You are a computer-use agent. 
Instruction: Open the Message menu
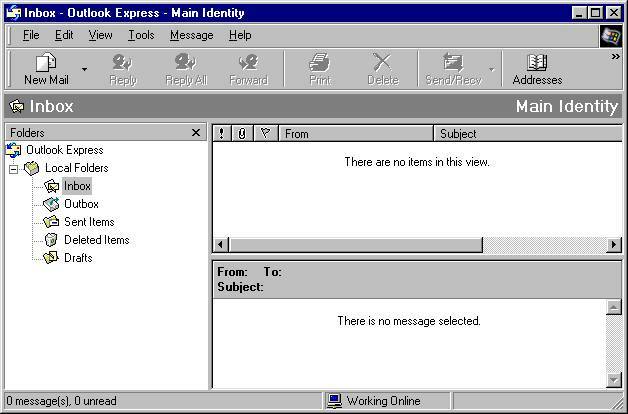click(191, 35)
